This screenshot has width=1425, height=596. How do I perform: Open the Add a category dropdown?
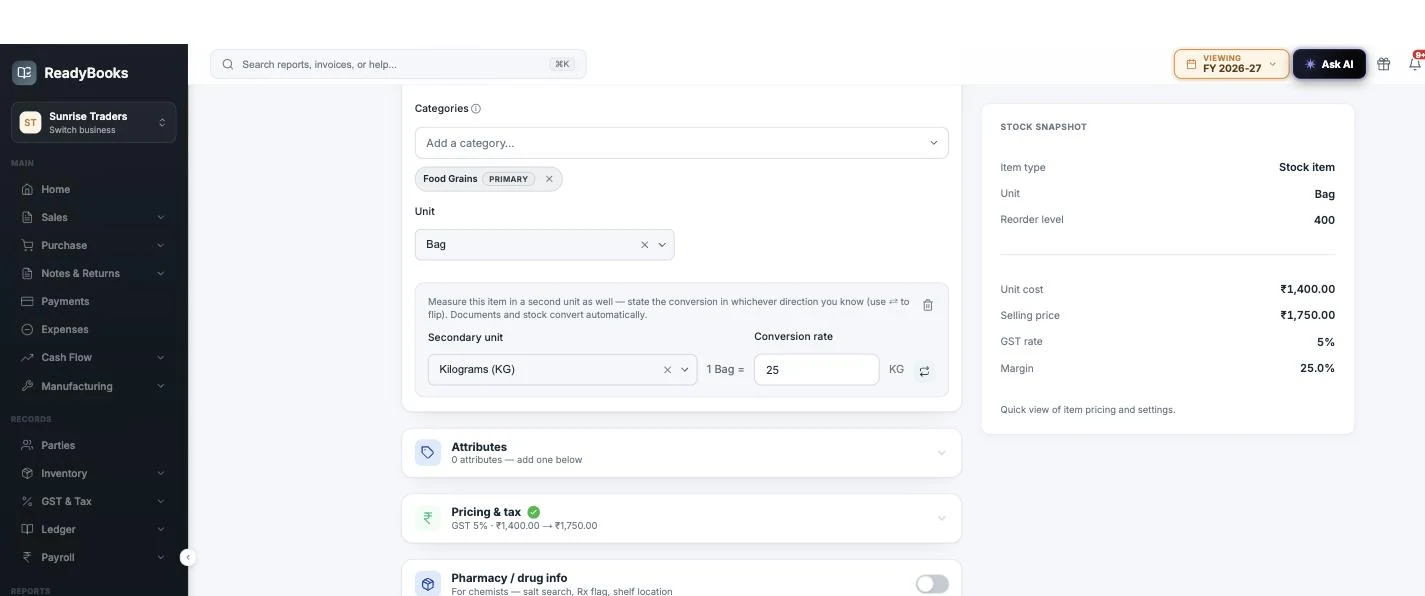(681, 143)
